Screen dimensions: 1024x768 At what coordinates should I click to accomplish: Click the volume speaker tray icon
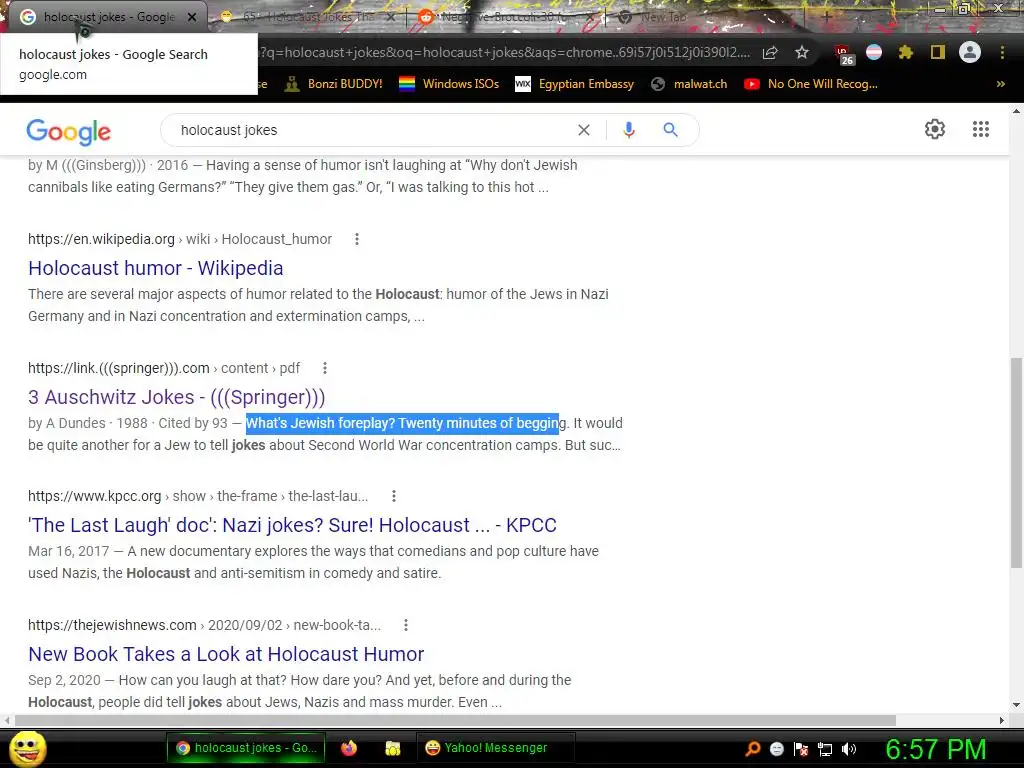pyautogui.click(x=849, y=749)
